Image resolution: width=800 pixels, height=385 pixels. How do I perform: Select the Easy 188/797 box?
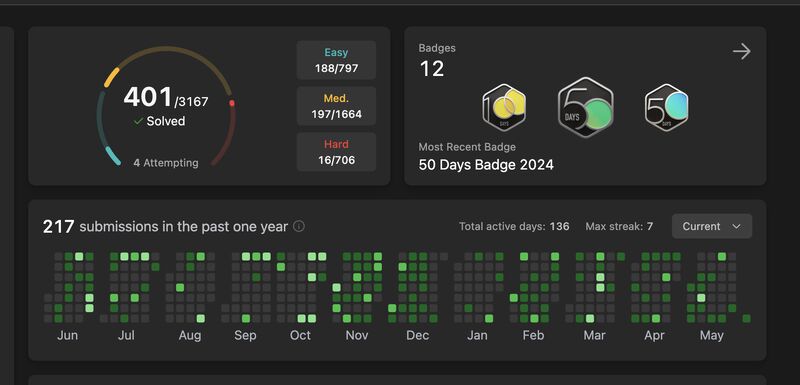pyautogui.click(x=336, y=60)
